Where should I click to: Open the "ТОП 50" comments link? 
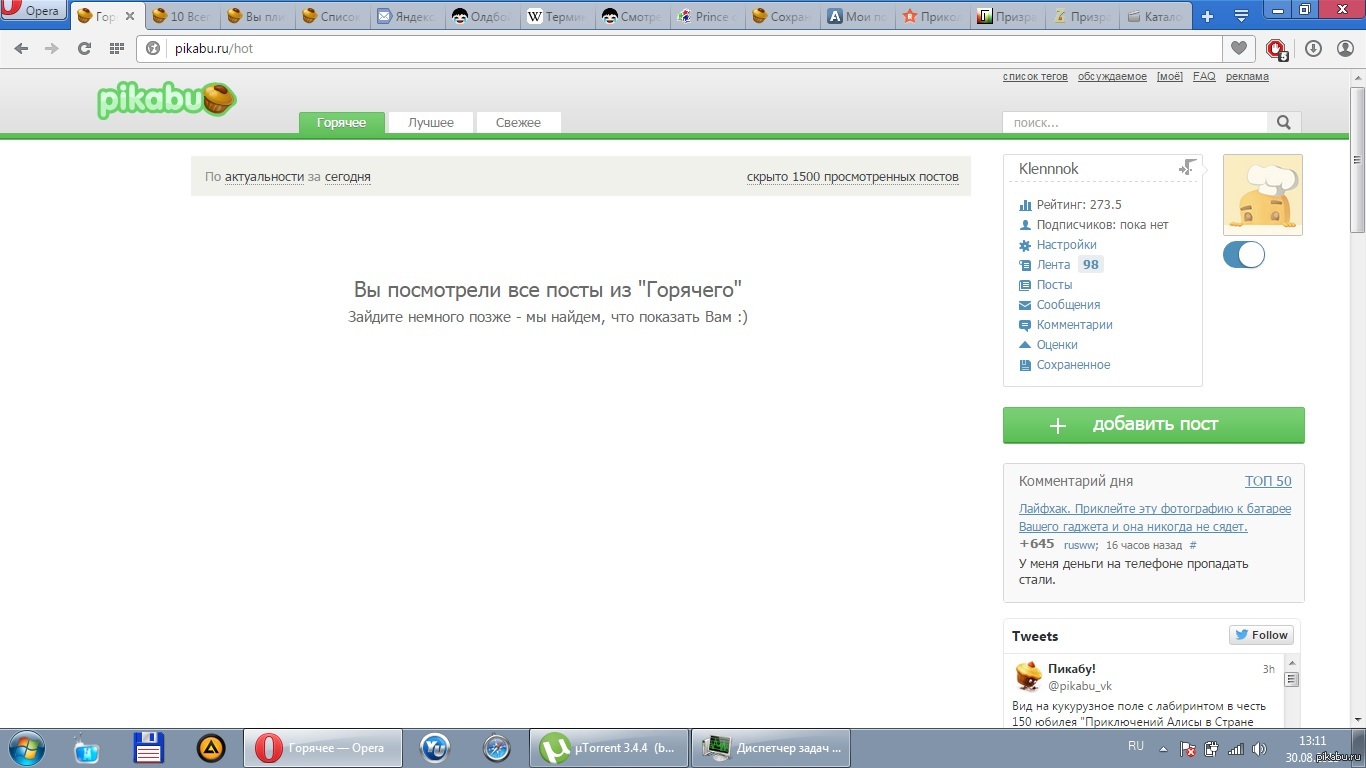pyautogui.click(x=1267, y=481)
